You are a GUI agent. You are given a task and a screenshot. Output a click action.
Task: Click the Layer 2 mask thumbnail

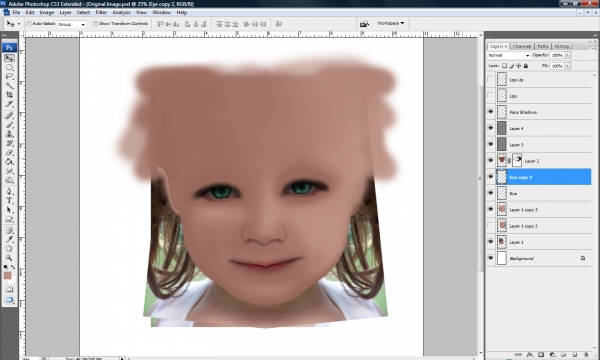[x=517, y=160]
